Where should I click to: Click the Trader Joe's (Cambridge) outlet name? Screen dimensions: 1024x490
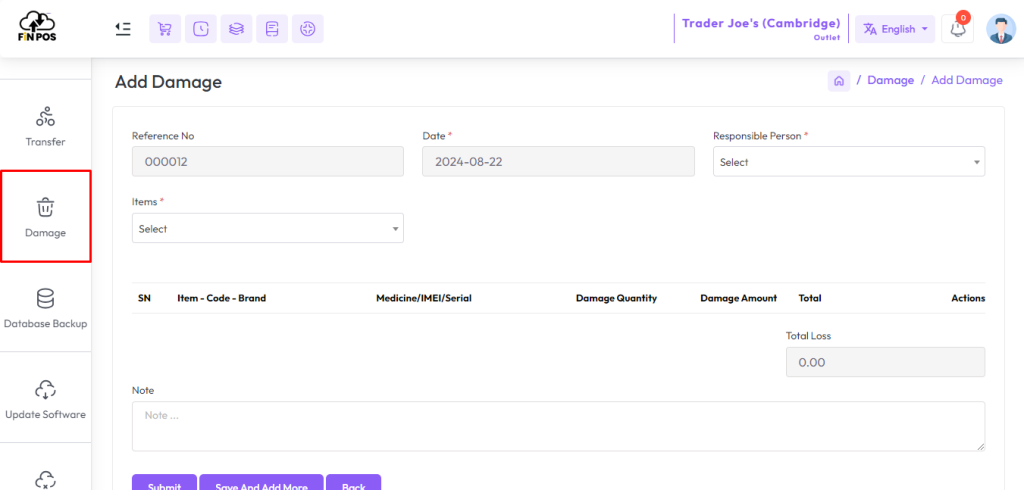tap(761, 24)
